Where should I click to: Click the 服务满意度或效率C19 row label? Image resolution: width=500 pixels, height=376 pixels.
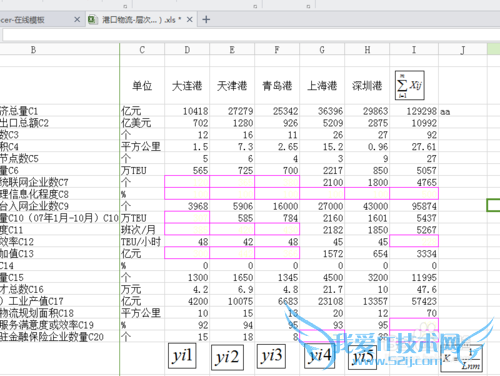point(47,325)
